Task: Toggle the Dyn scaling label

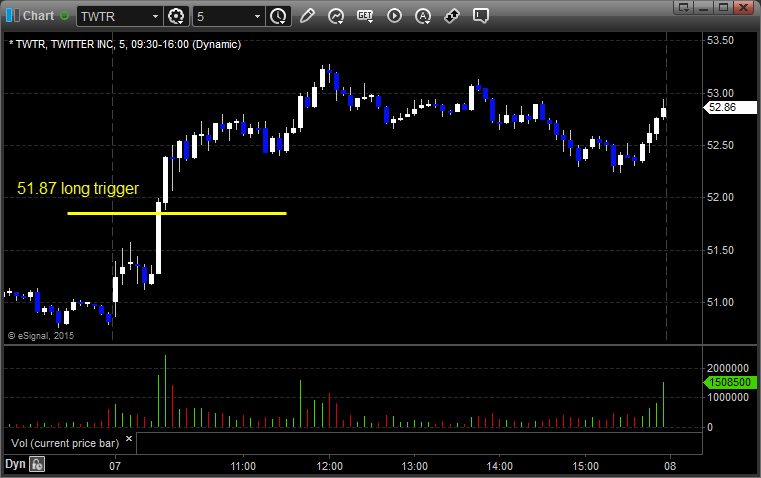Action: (15, 464)
